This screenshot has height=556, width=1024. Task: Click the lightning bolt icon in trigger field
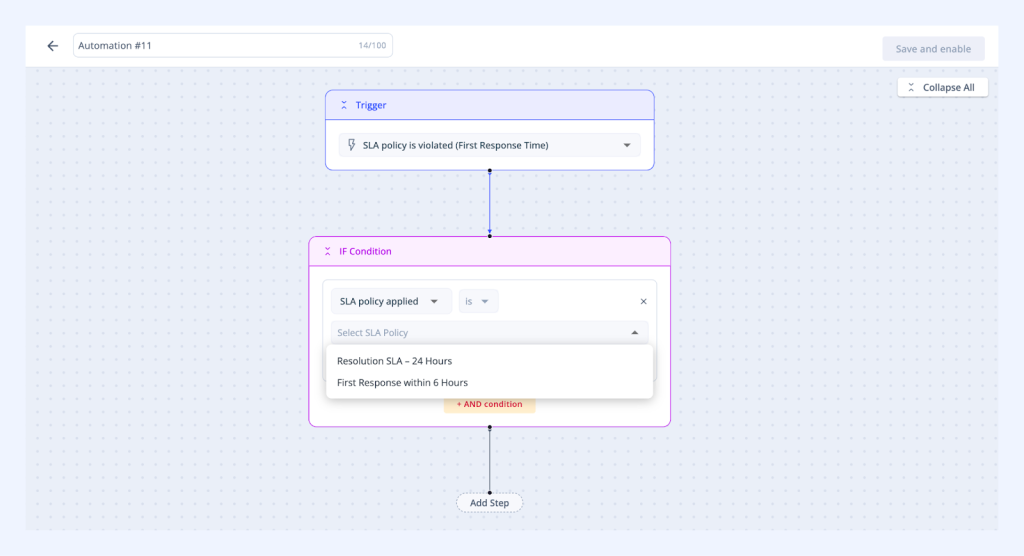point(351,145)
